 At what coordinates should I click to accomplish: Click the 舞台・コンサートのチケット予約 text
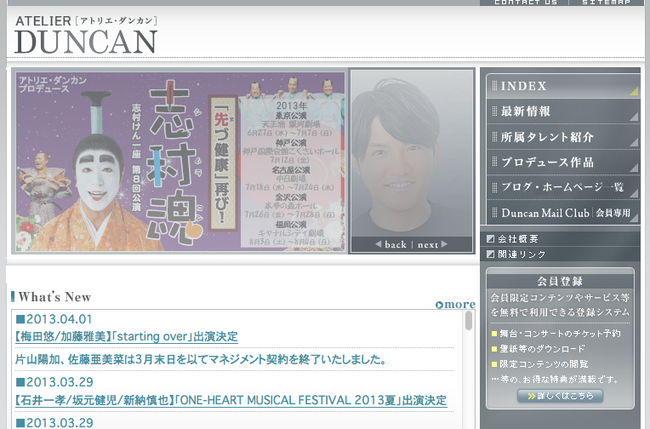tap(560, 333)
